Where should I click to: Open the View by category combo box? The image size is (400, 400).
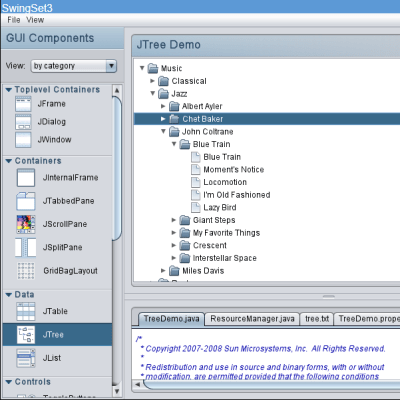click(x=74, y=66)
